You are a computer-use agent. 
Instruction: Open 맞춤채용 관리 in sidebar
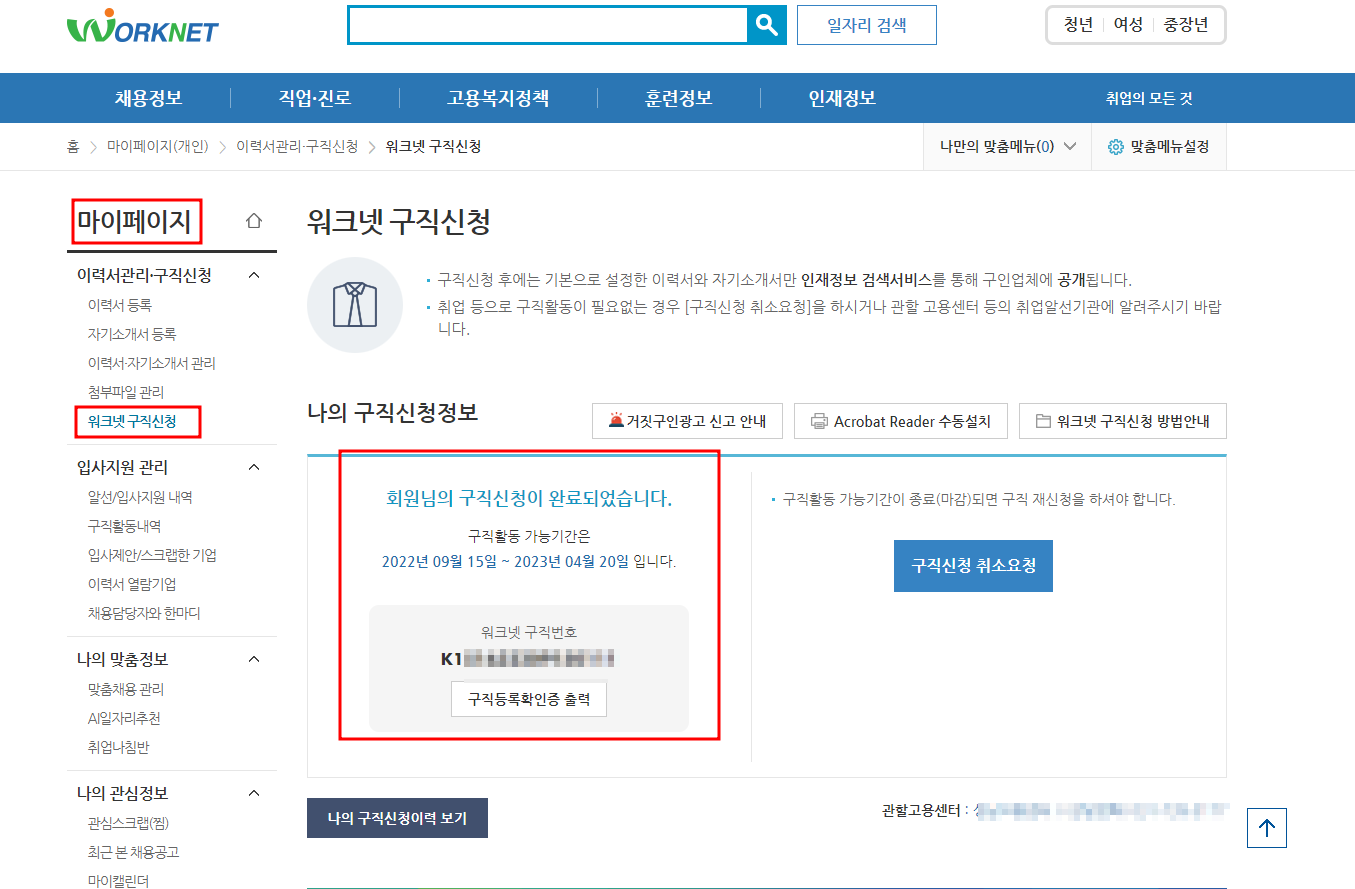point(126,689)
